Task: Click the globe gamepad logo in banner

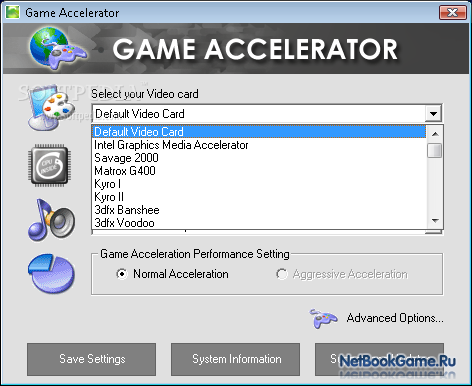Action: pos(58,49)
